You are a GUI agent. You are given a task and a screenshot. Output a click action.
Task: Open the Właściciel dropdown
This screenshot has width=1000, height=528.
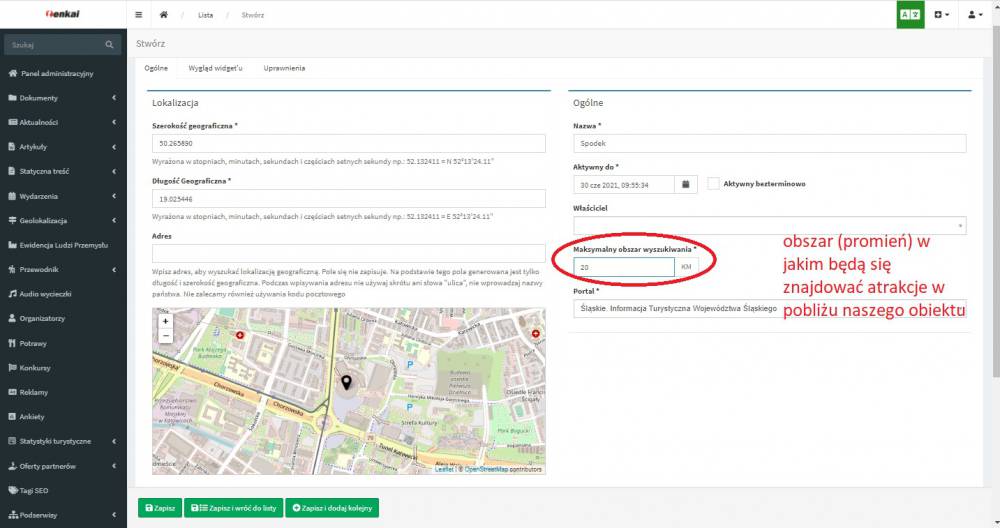click(x=769, y=226)
